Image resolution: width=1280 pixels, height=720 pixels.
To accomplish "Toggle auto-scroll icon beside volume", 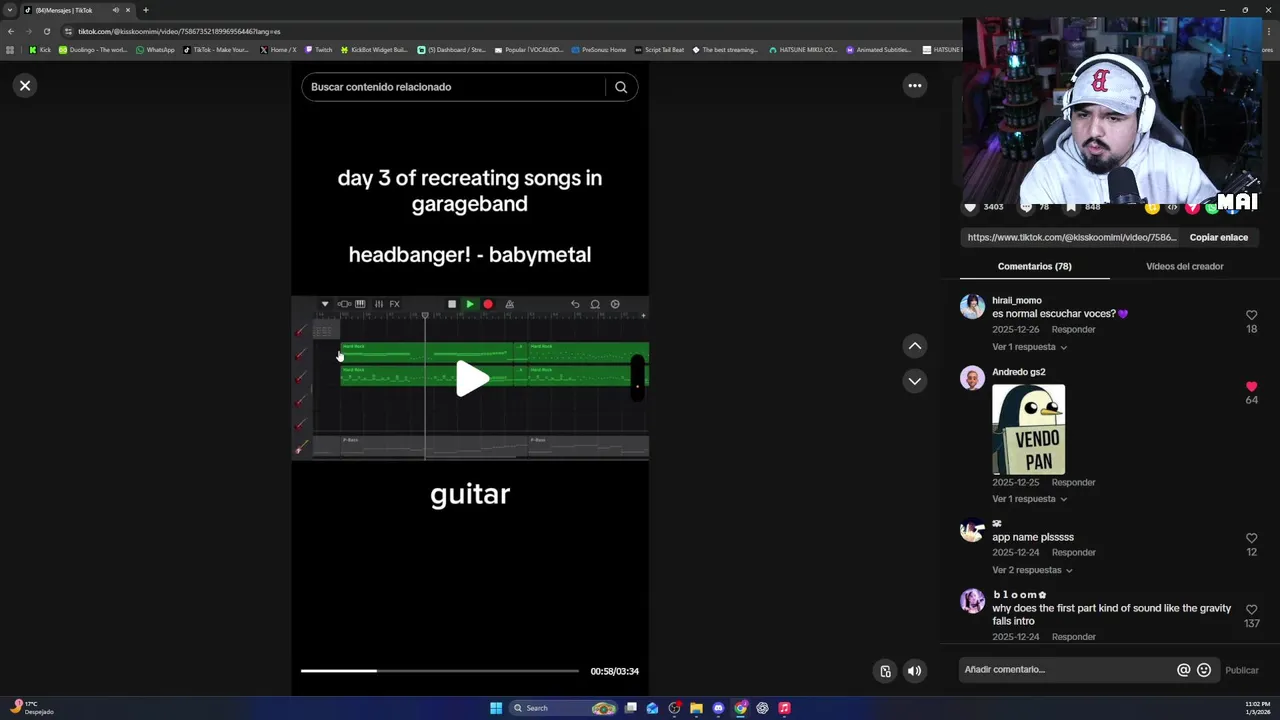I will [x=885, y=671].
